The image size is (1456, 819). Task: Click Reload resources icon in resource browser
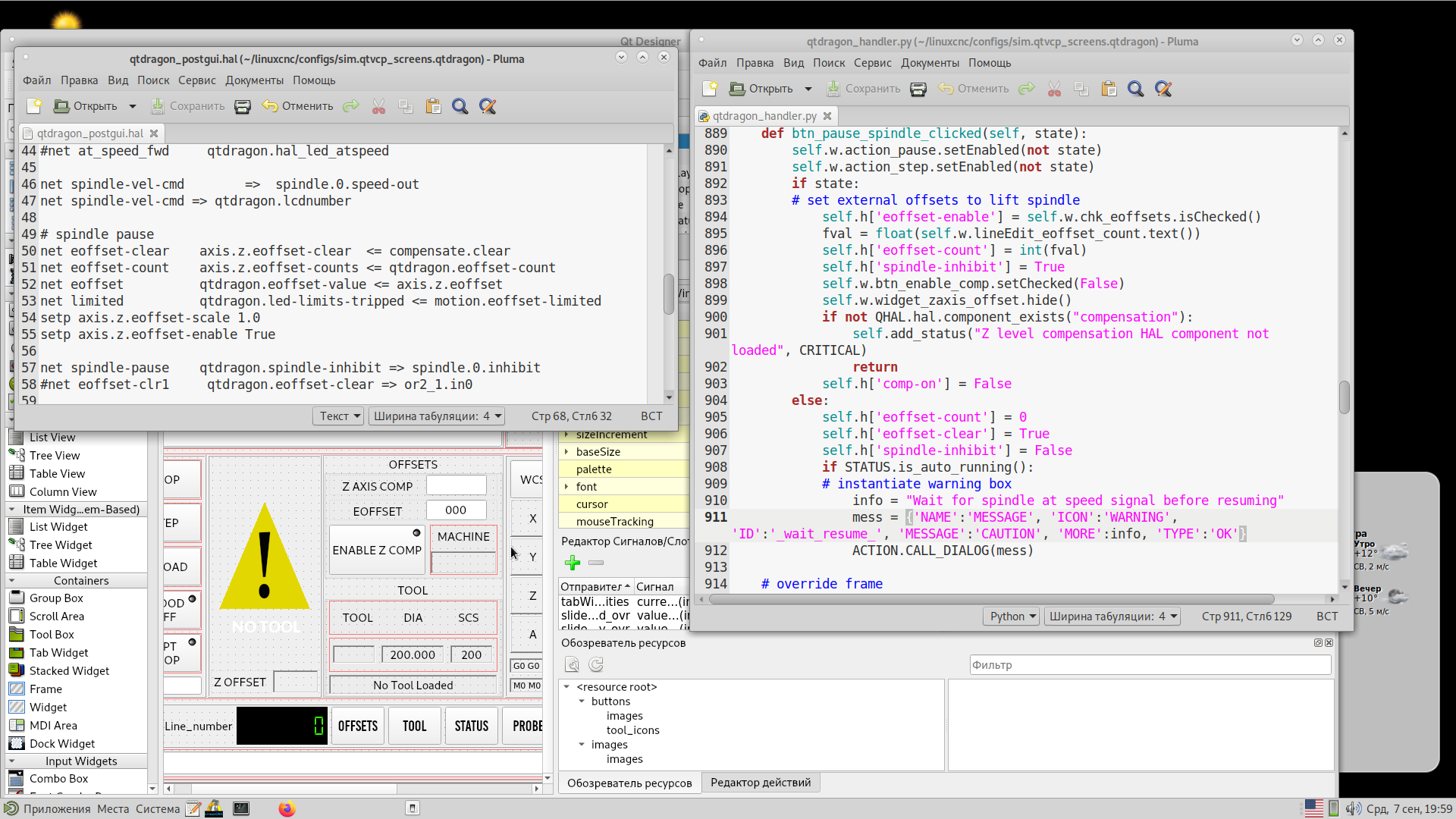pyautogui.click(x=596, y=665)
